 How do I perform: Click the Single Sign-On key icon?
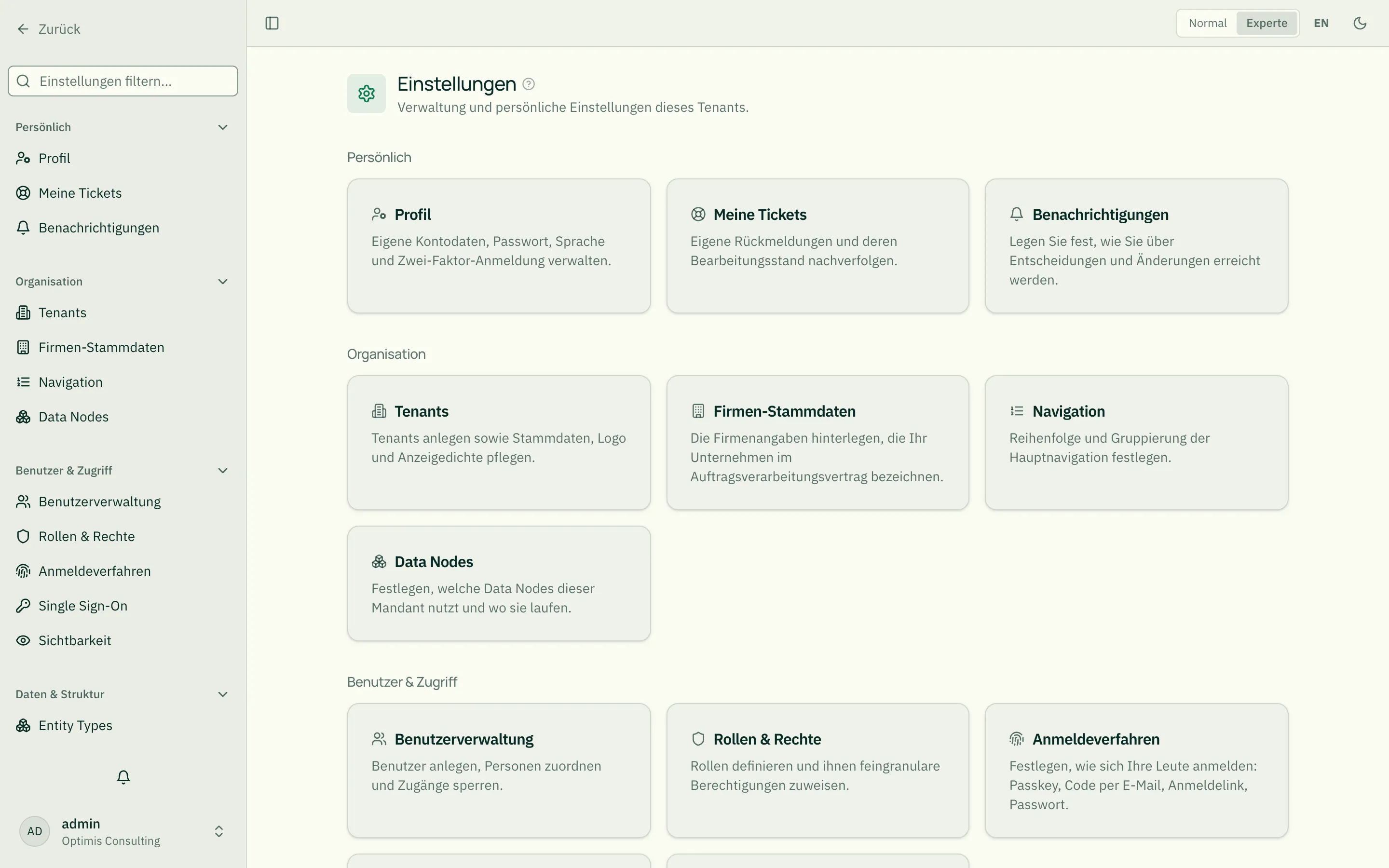(x=23, y=606)
